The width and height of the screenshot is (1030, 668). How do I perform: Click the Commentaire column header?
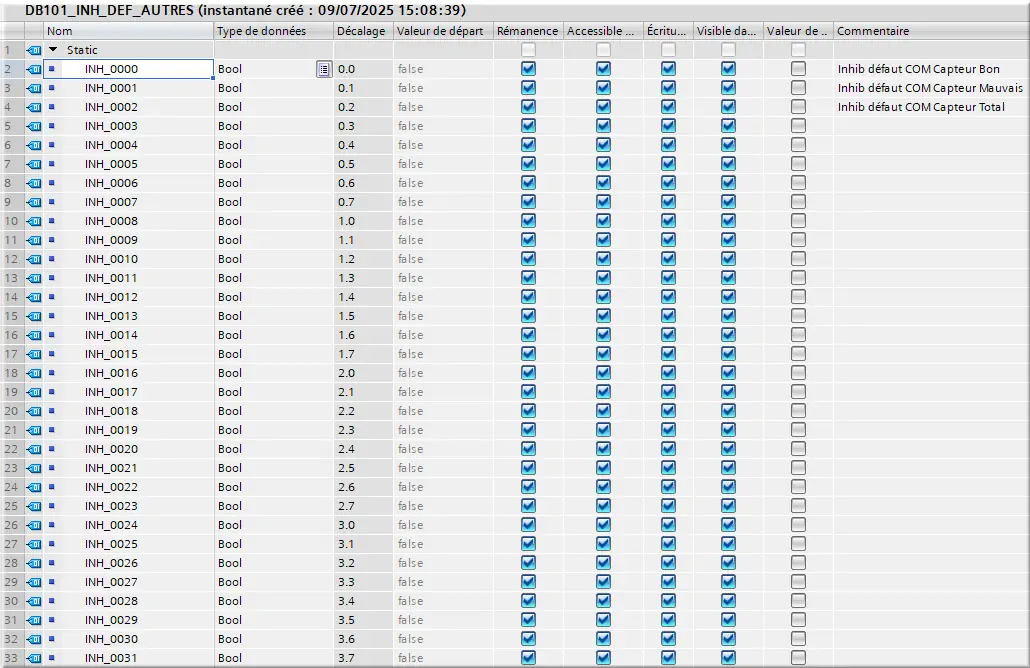coord(931,31)
